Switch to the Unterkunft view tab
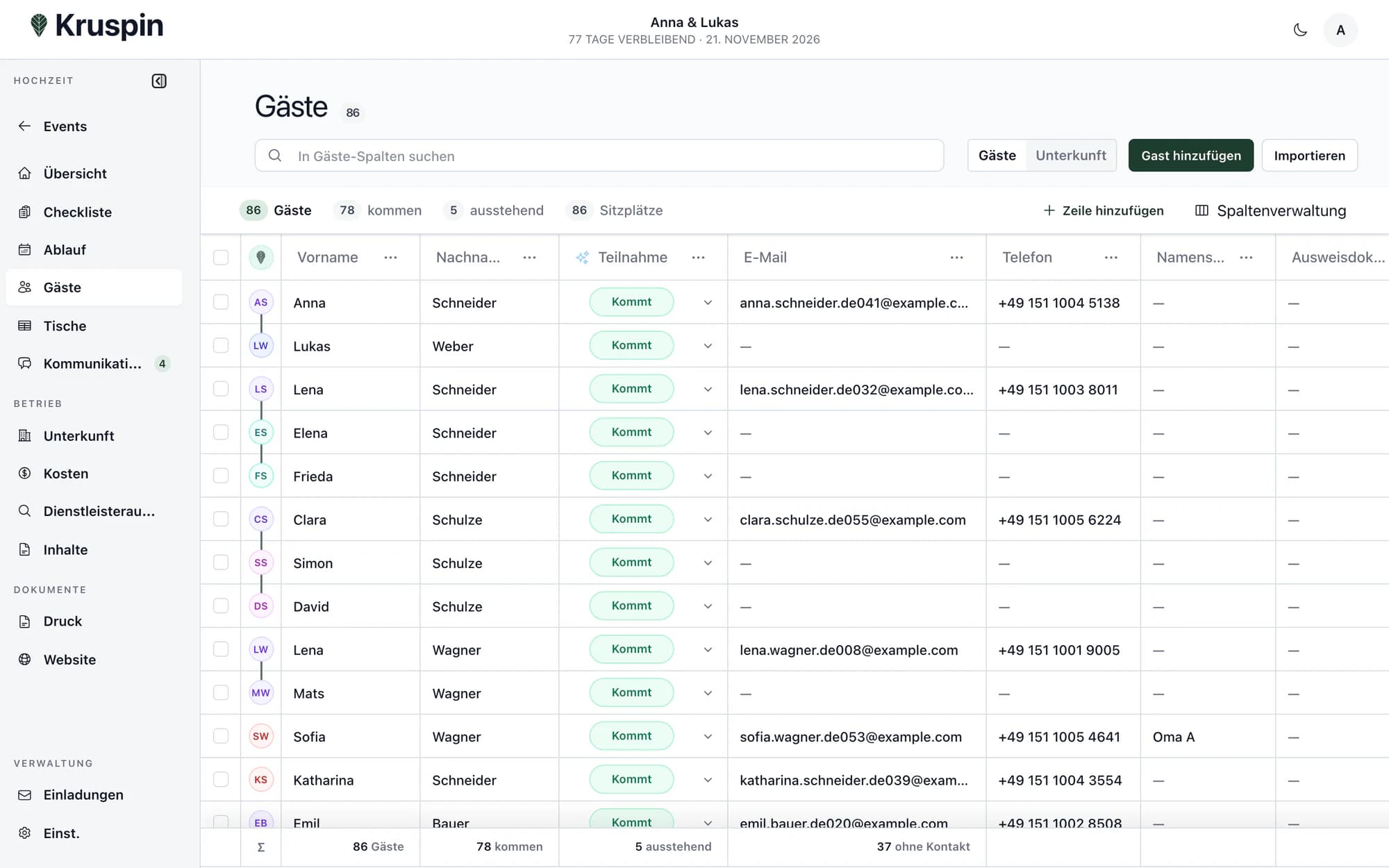The width and height of the screenshot is (1389, 868). [1071, 156]
